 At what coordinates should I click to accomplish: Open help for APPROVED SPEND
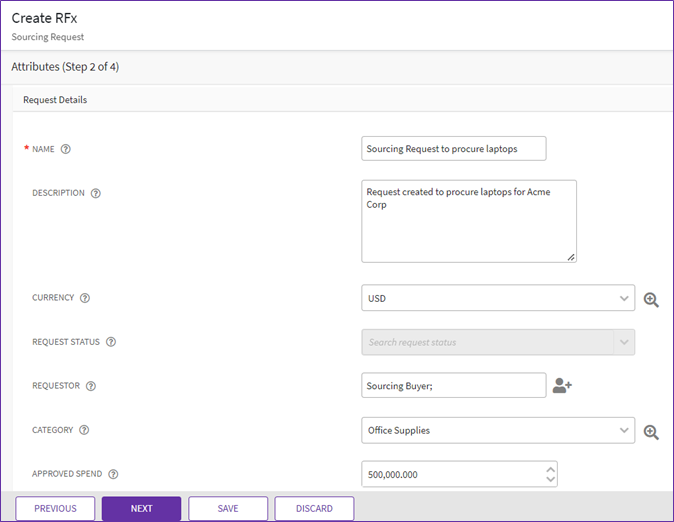113,474
